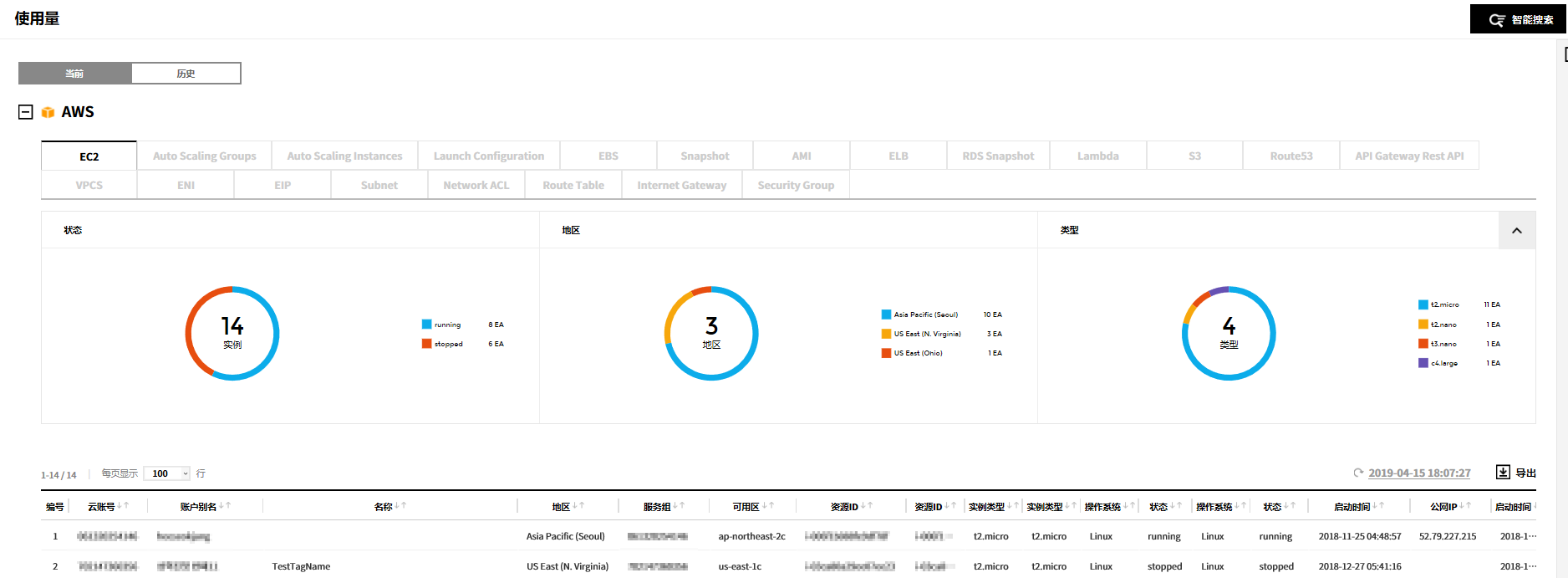Image resolution: width=1568 pixels, height=578 pixels.
Task: Switch to the Security Group tab
Action: [795, 185]
